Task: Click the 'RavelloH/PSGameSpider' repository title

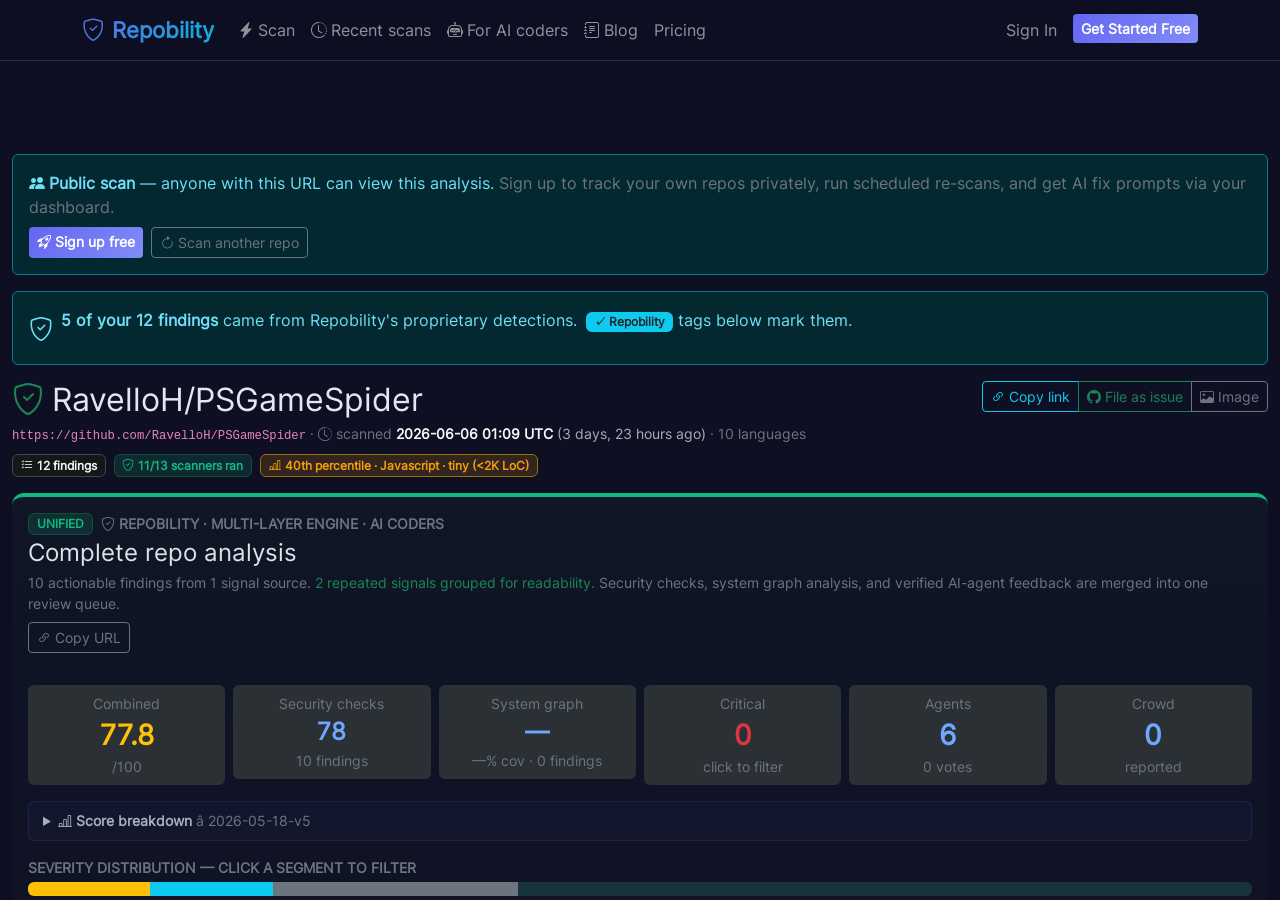Action: 237,400
